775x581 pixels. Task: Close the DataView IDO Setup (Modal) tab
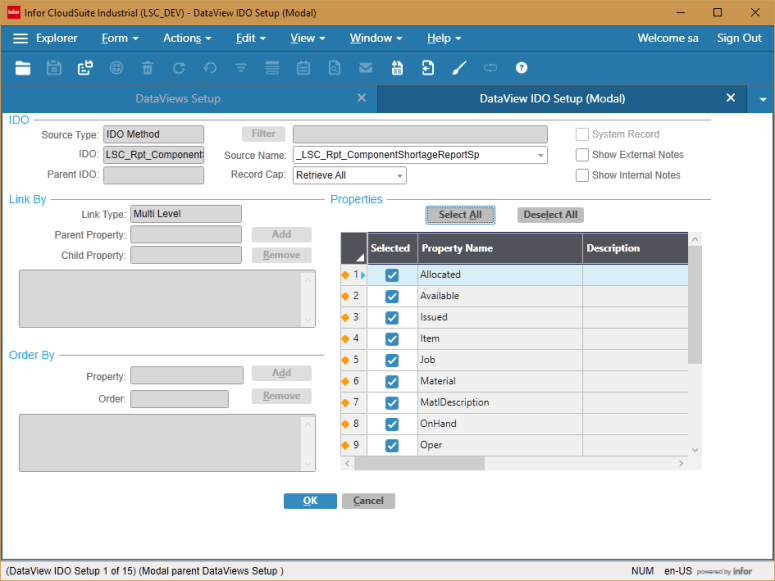(x=731, y=98)
